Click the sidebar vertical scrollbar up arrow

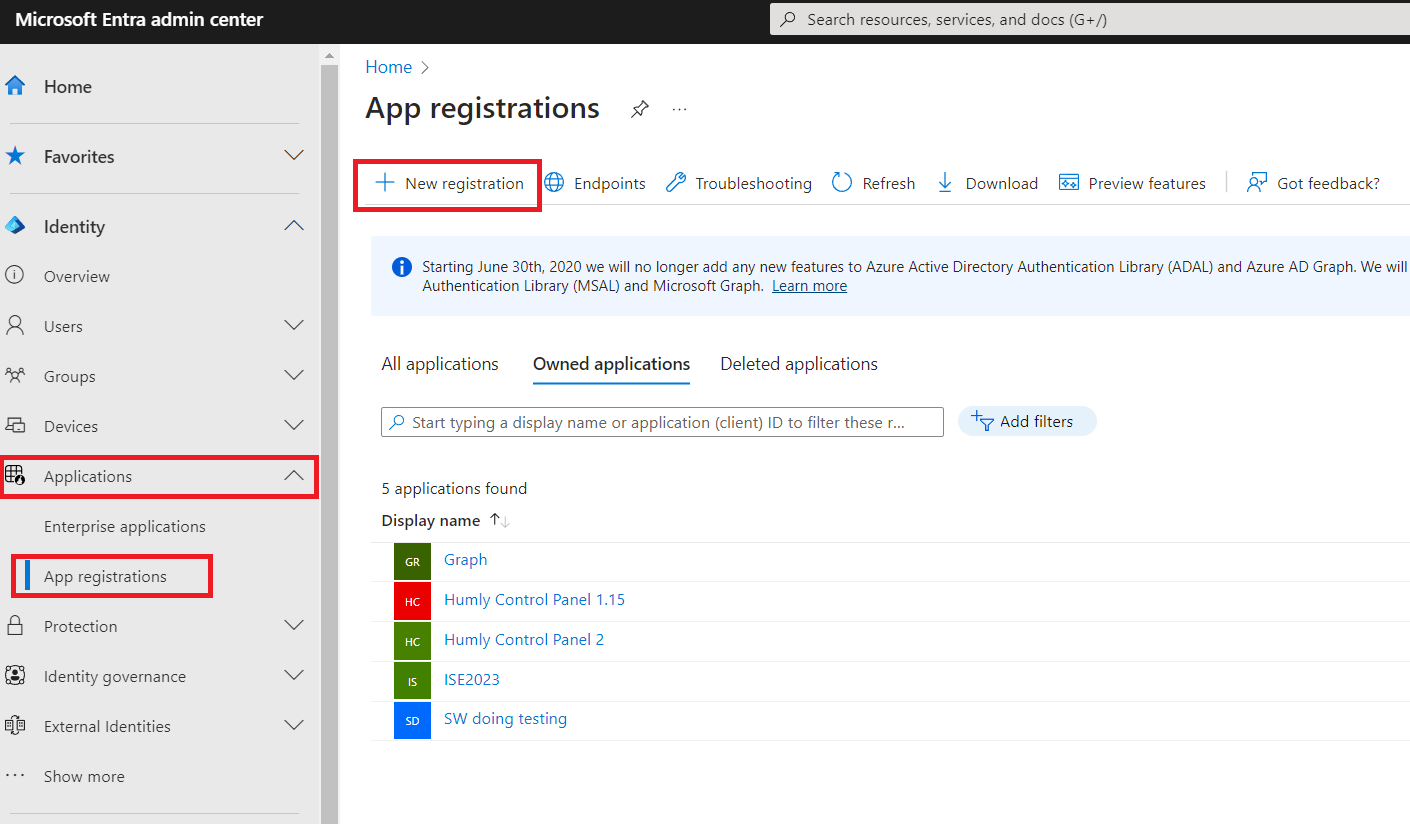[x=329, y=56]
